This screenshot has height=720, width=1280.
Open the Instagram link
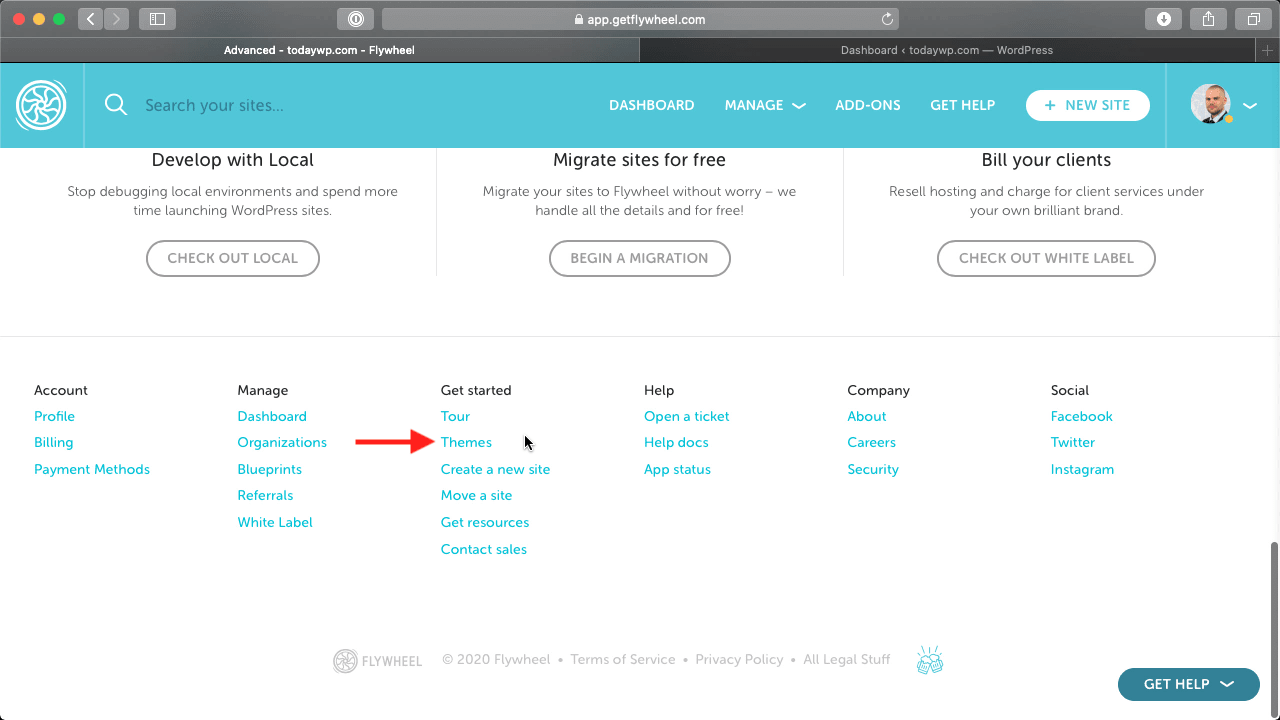coord(1082,469)
